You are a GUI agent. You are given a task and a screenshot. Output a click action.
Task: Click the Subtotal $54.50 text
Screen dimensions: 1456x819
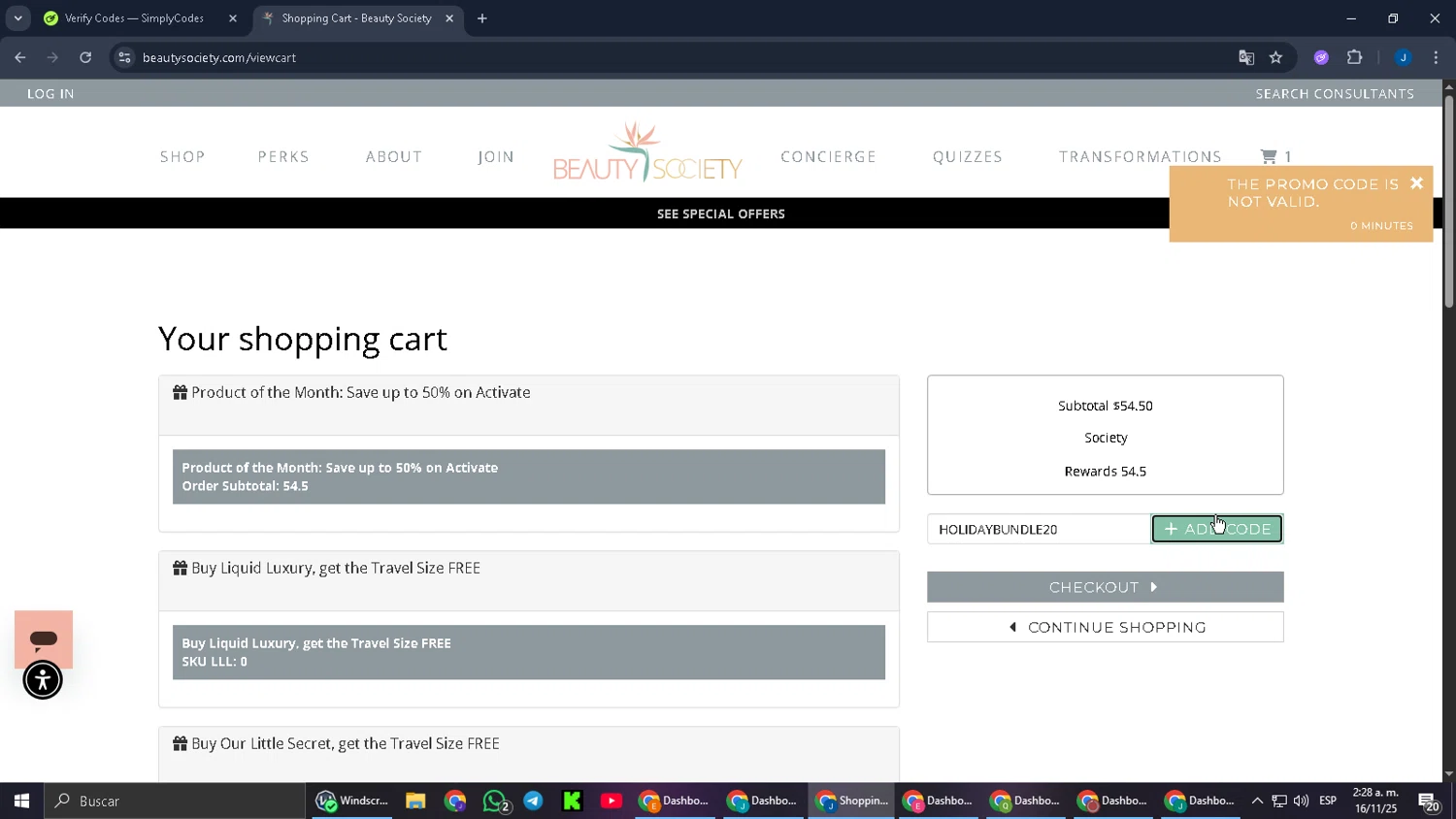point(1106,406)
